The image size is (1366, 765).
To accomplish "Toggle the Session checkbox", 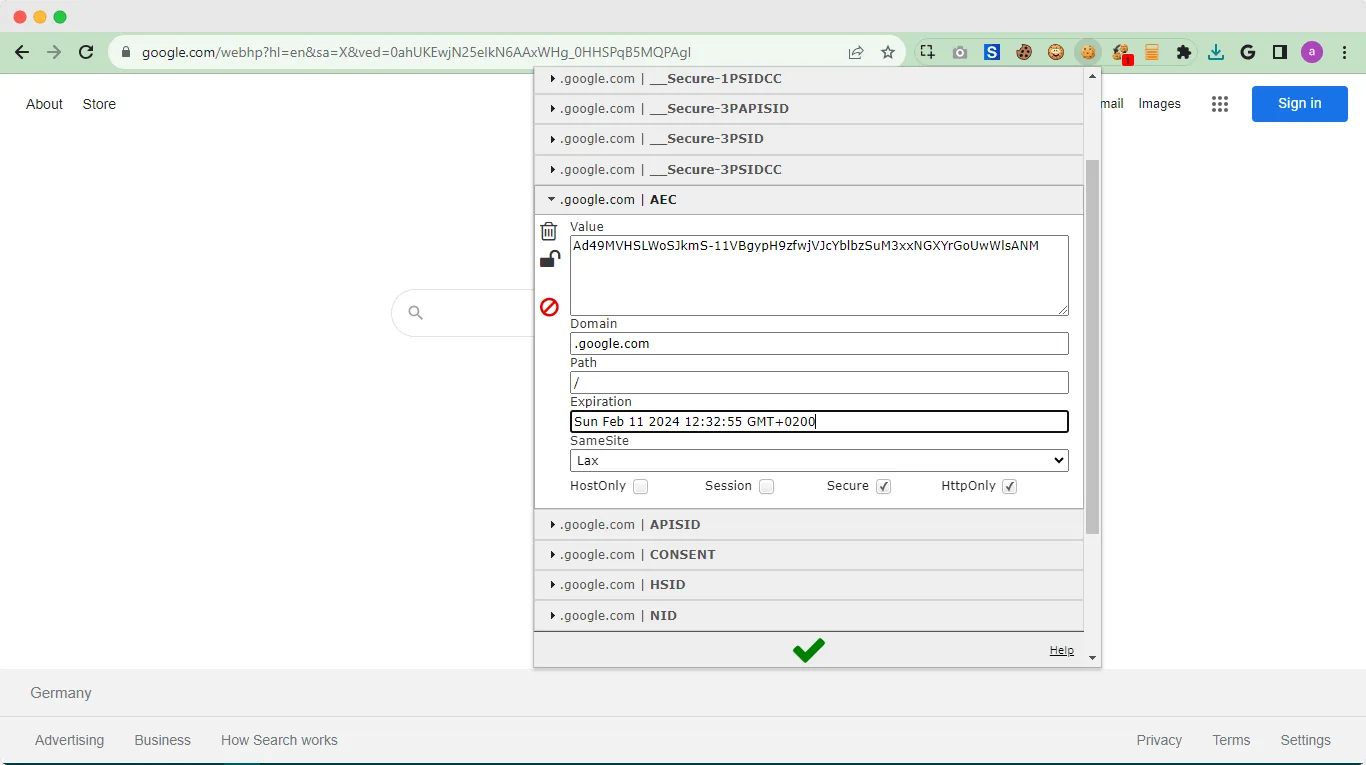I will [x=766, y=487].
